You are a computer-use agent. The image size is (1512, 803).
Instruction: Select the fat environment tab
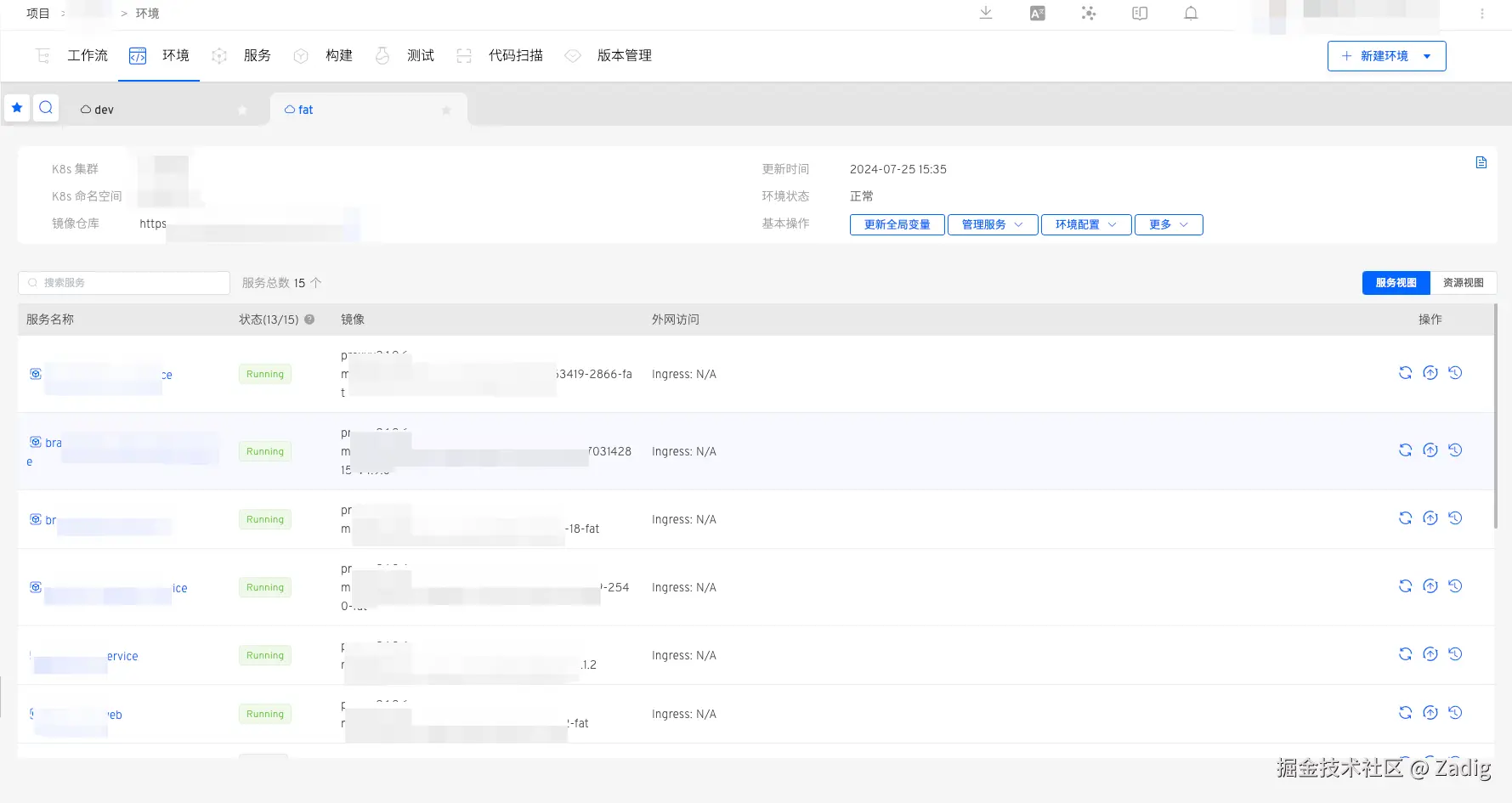pyautogui.click(x=368, y=110)
